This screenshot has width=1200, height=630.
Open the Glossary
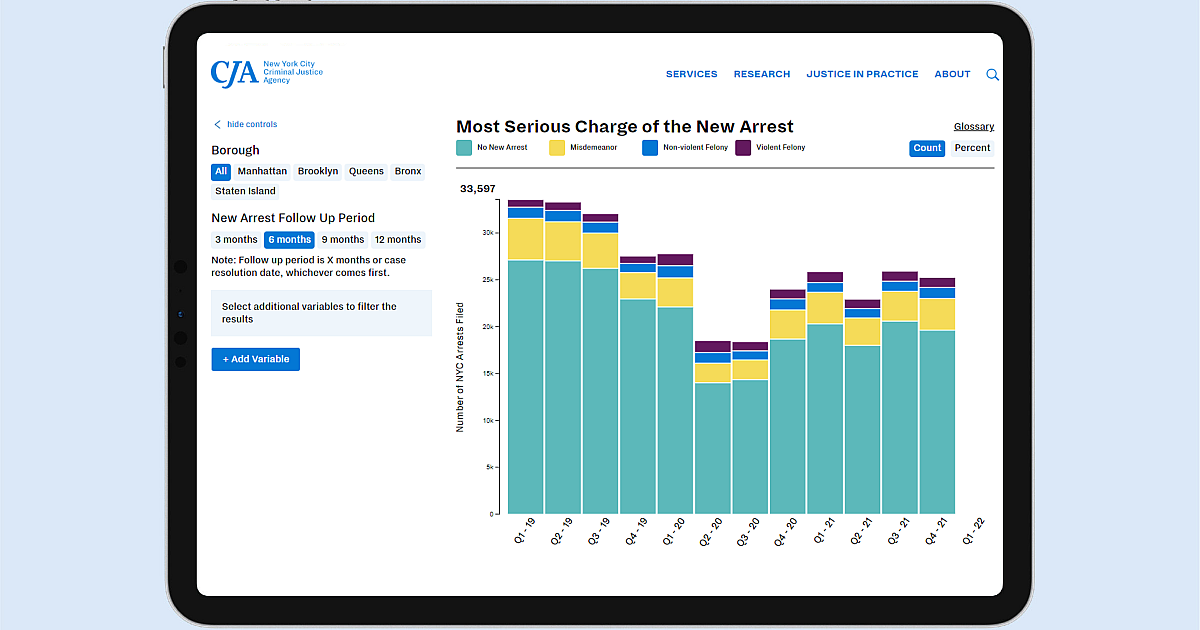[973, 126]
